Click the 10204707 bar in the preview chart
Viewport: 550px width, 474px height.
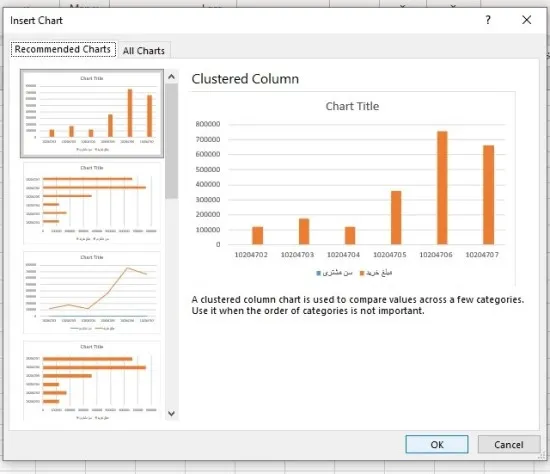pos(488,195)
